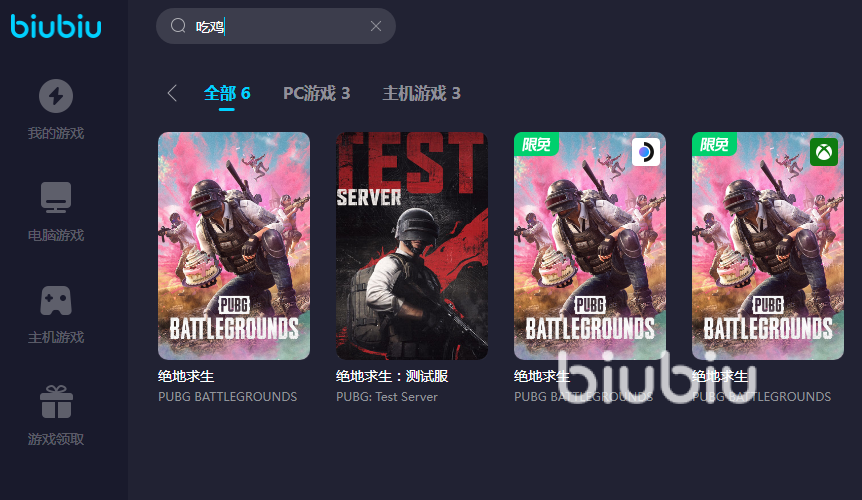Open the game claim gift icon

pyautogui.click(x=56, y=402)
